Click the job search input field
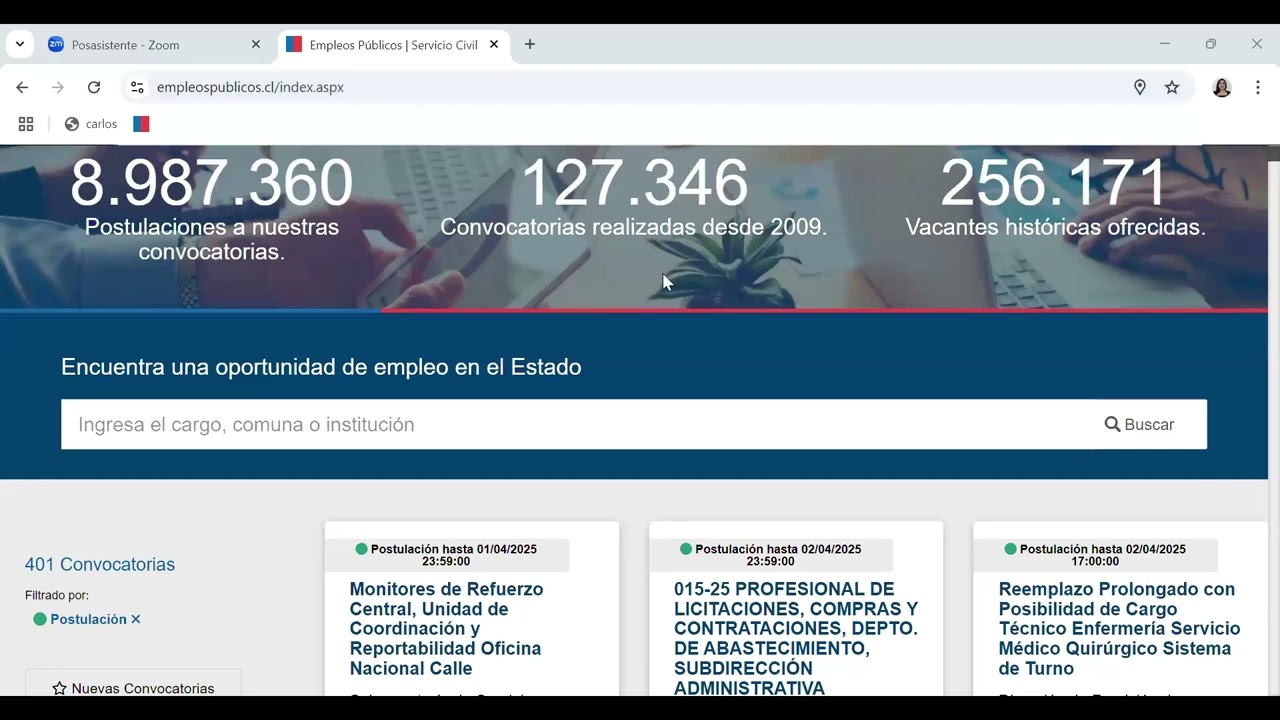Image resolution: width=1280 pixels, height=720 pixels. coord(576,424)
